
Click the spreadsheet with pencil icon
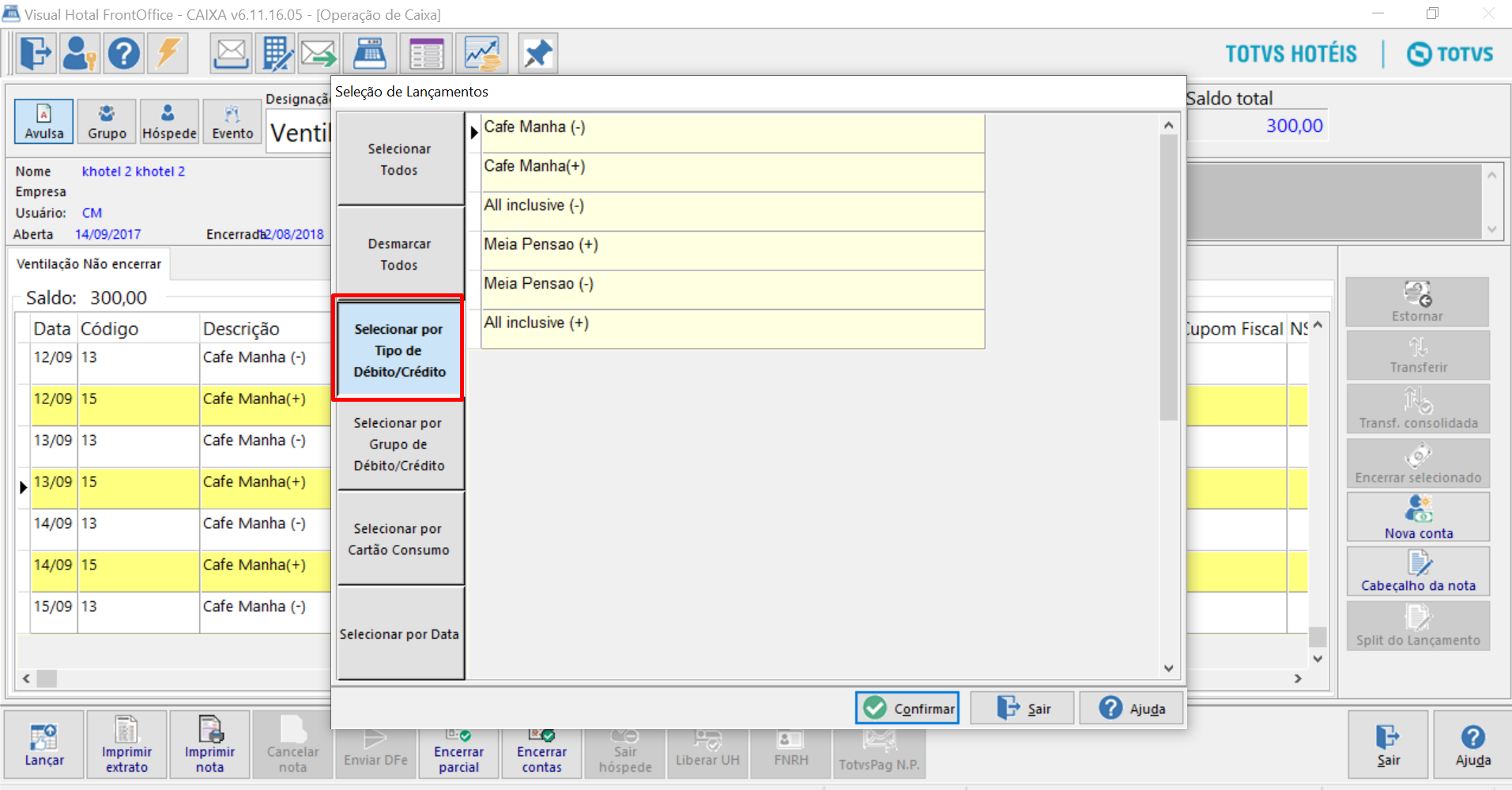coord(276,54)
